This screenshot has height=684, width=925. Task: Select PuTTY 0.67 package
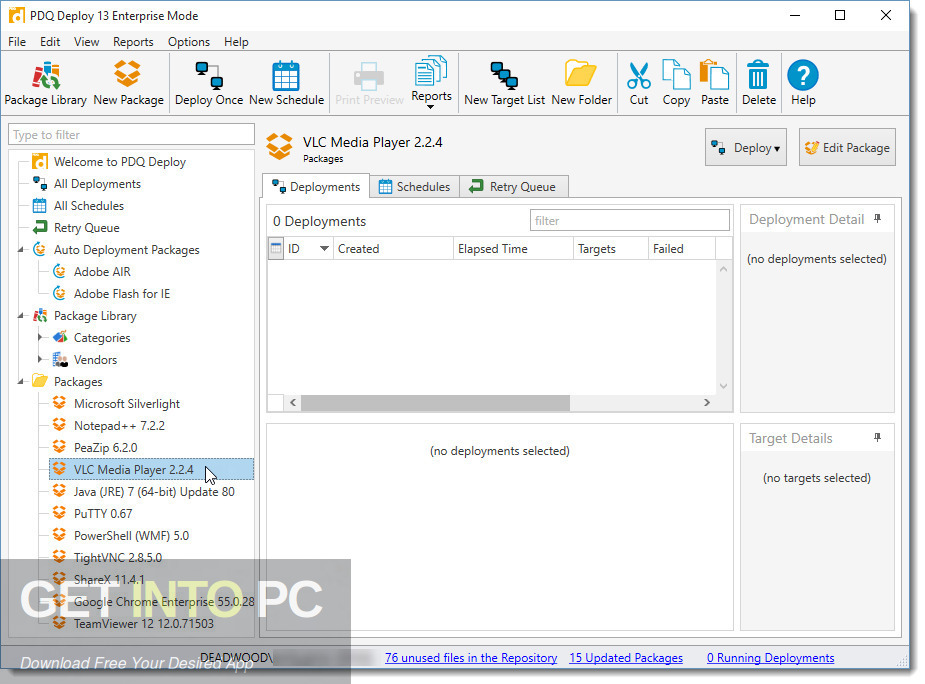[x=103, y=513]
